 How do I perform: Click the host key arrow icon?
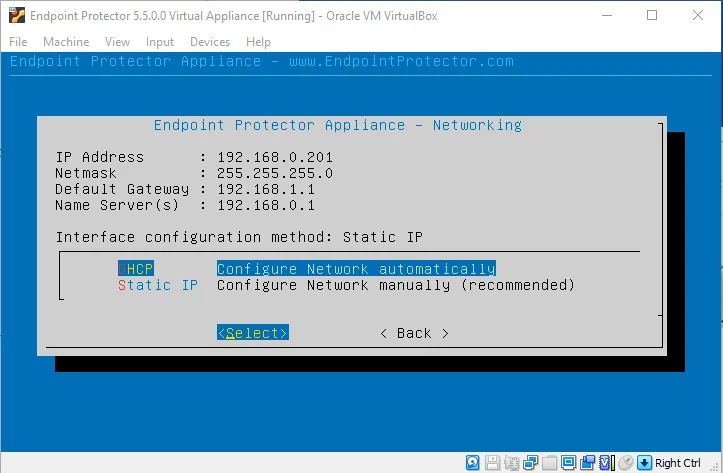point(644,462)
